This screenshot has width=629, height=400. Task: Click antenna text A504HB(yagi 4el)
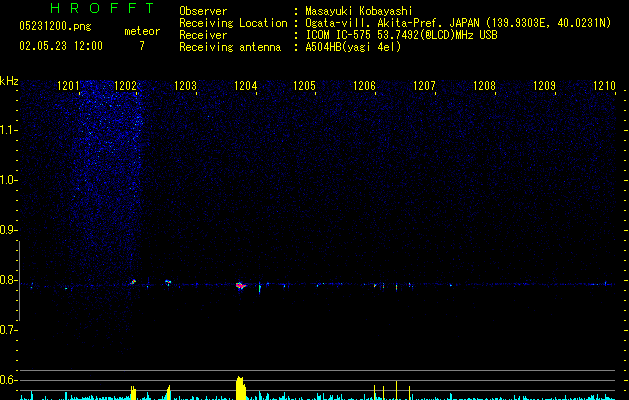[x=353, y=47]
